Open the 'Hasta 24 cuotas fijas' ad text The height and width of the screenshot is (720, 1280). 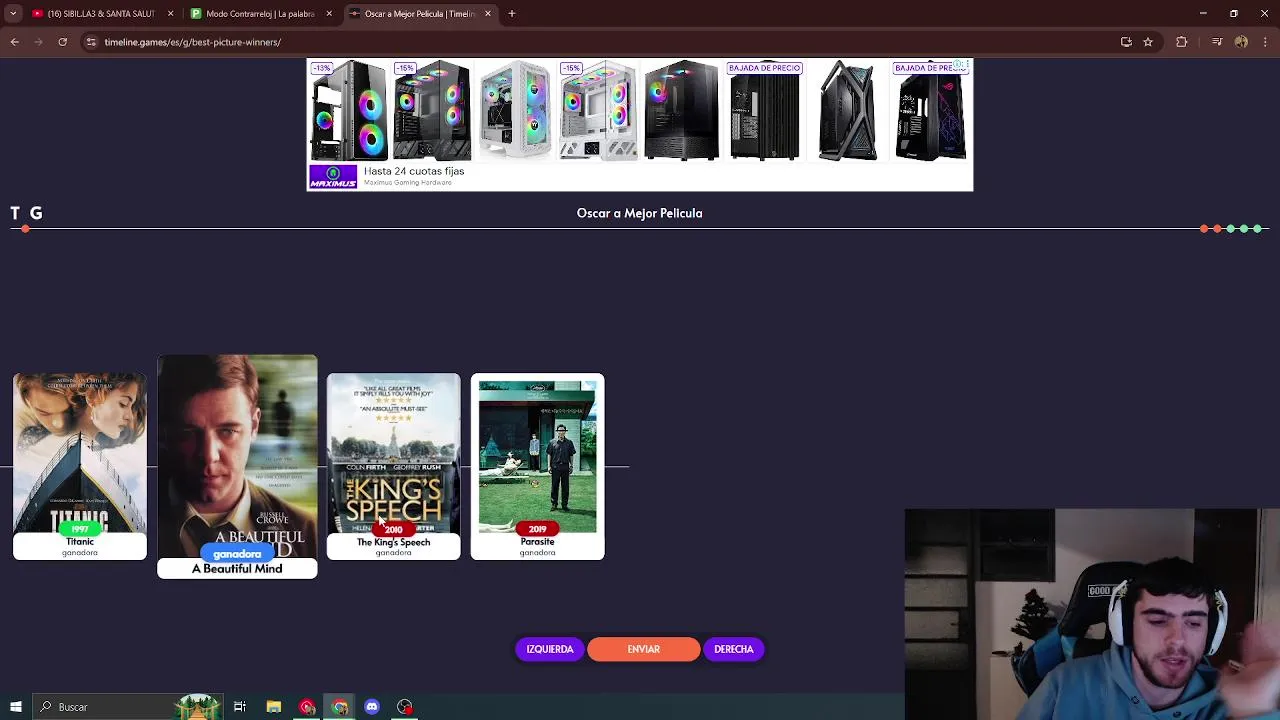pos(414,171)
